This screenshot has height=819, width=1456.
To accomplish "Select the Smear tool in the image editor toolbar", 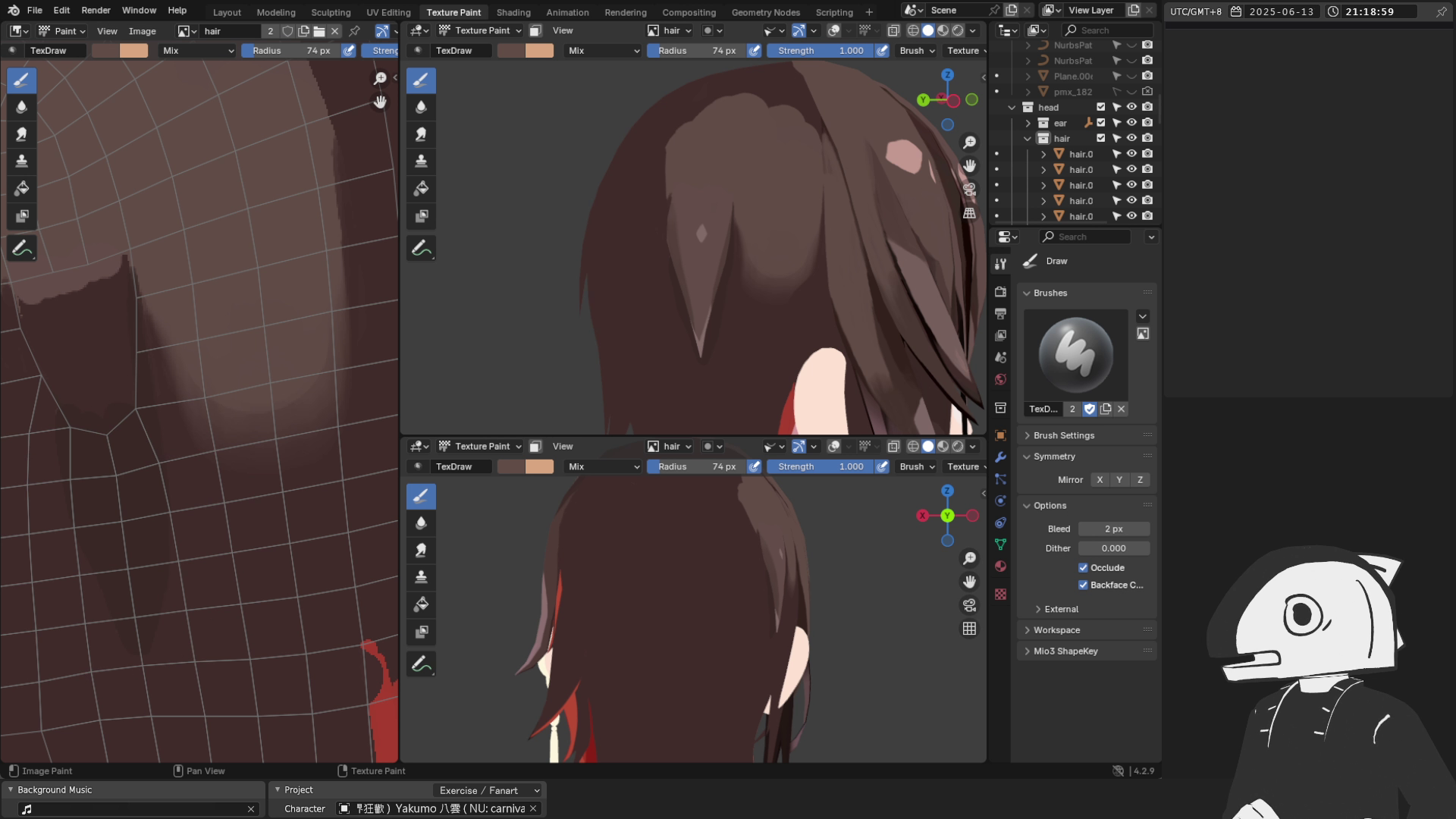I will tap(21, 134).
